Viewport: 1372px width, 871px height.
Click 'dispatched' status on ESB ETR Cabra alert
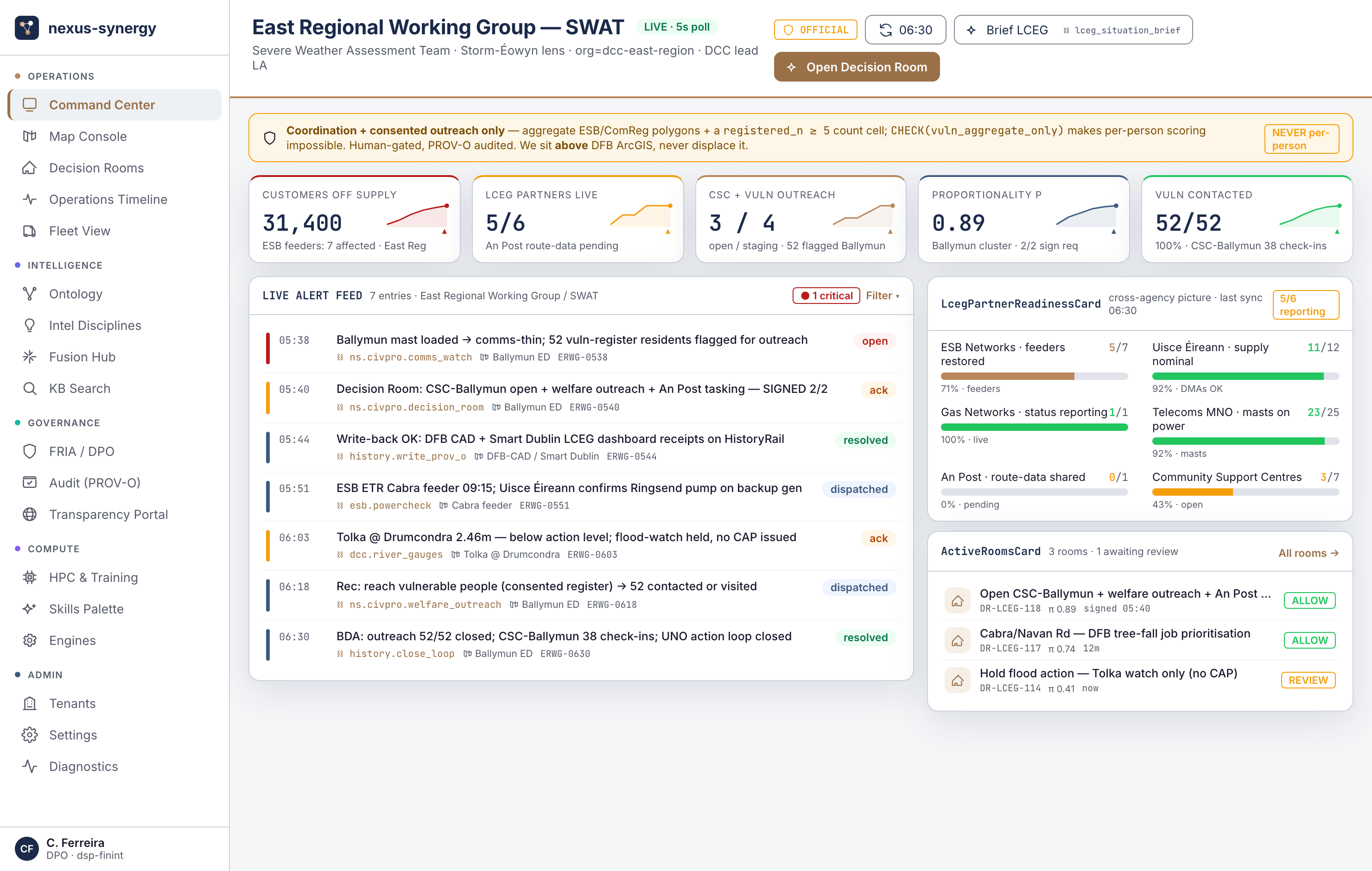pos(858,489)
